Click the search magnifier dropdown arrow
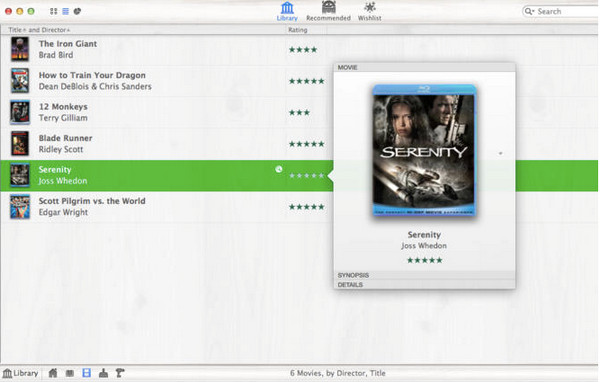The image size is (600, 382). pyautogui.click(x=530, y=11)
